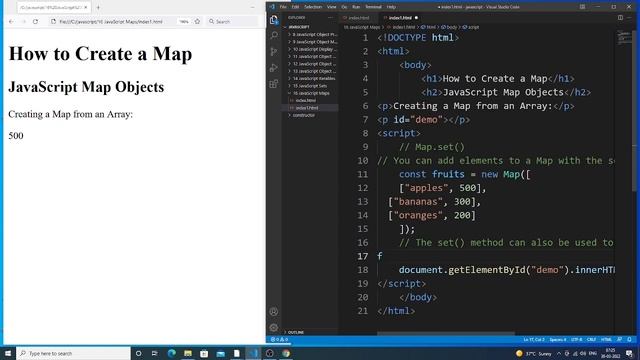This screenshot has height=360, width=640.
Task: Open the Terminal menu in VS Code
Action: pyautogui.click(x=373, y=7)
